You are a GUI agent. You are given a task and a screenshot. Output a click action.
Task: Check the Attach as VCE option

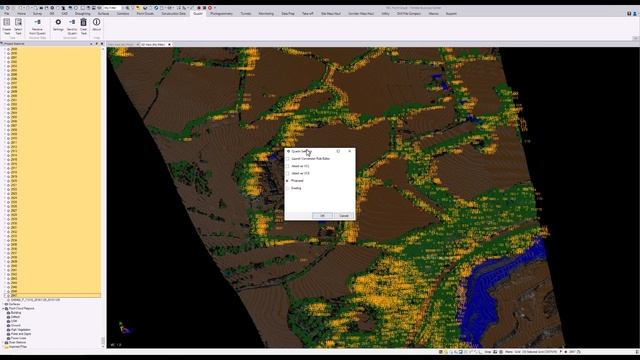[x=287, y=173]
